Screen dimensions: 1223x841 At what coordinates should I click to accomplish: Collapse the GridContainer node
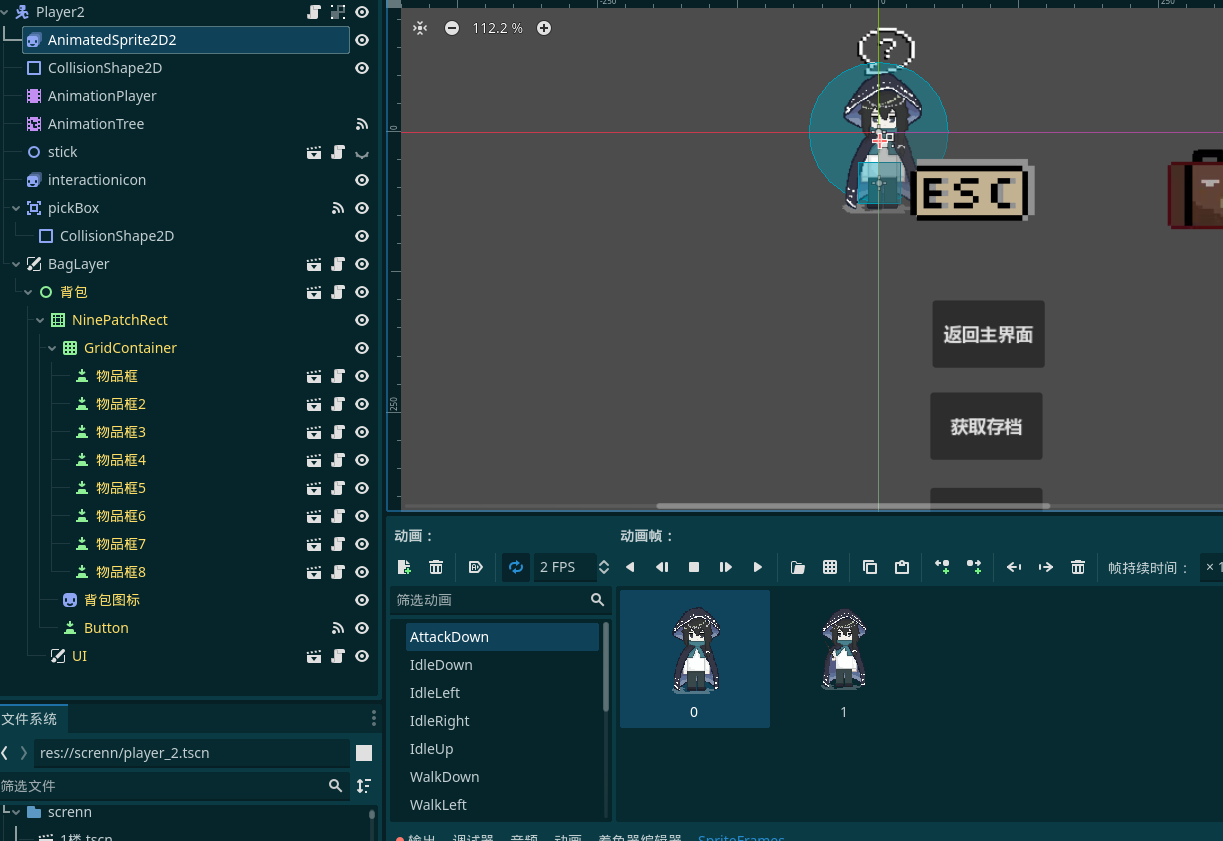pos(52,348)
